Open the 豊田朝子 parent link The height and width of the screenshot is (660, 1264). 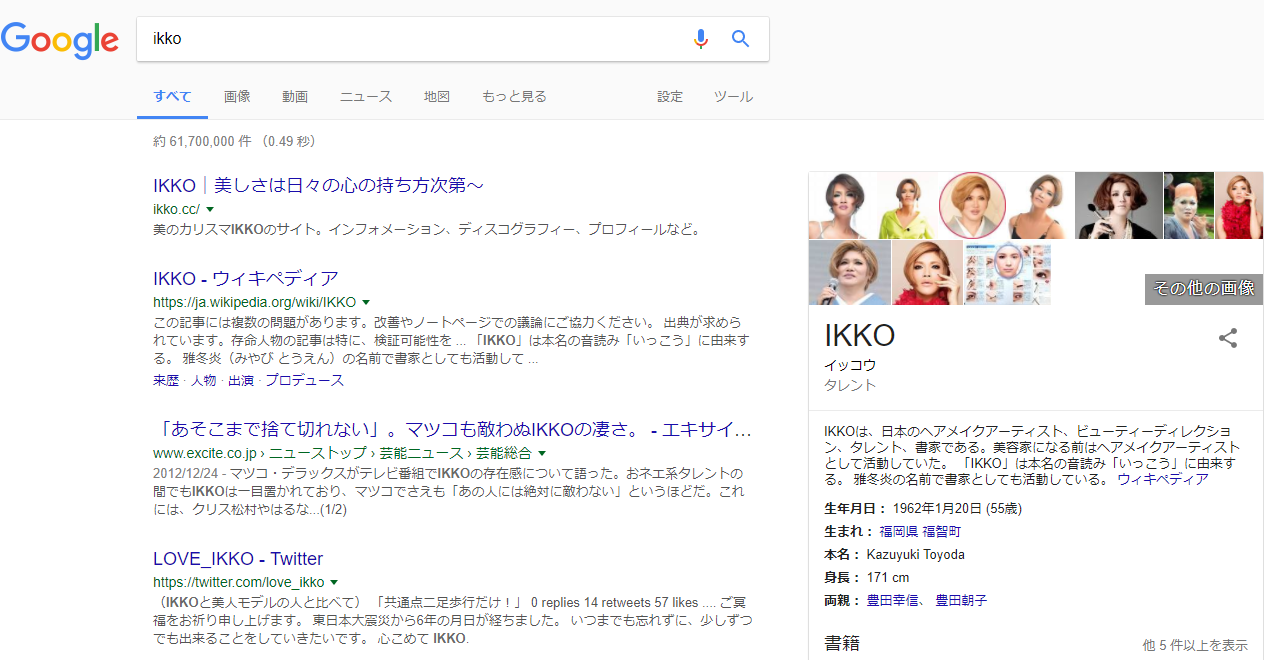click(962, 601)
